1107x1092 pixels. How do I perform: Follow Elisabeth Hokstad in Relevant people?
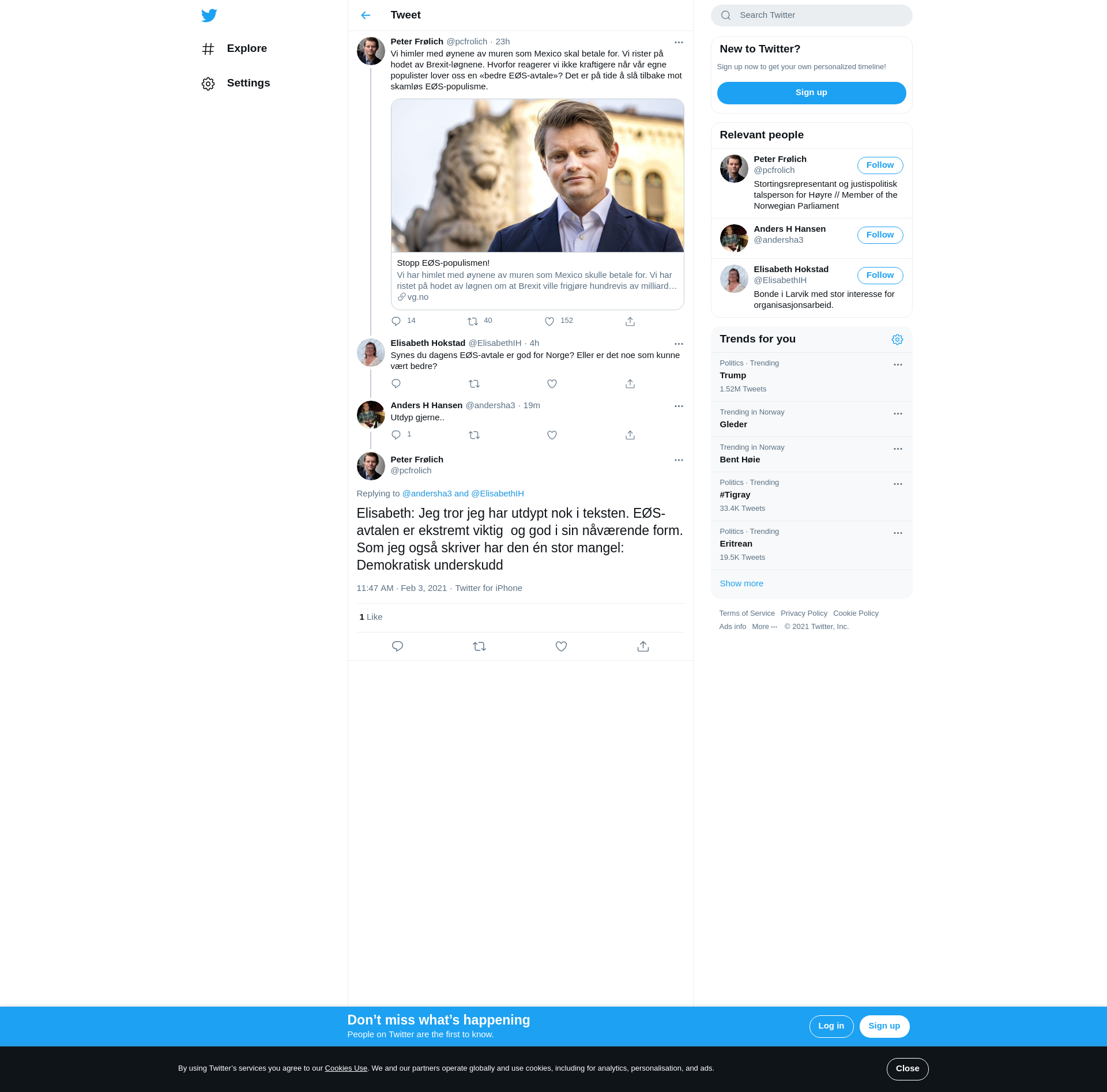pyautogui.click(x=880, y=276)
